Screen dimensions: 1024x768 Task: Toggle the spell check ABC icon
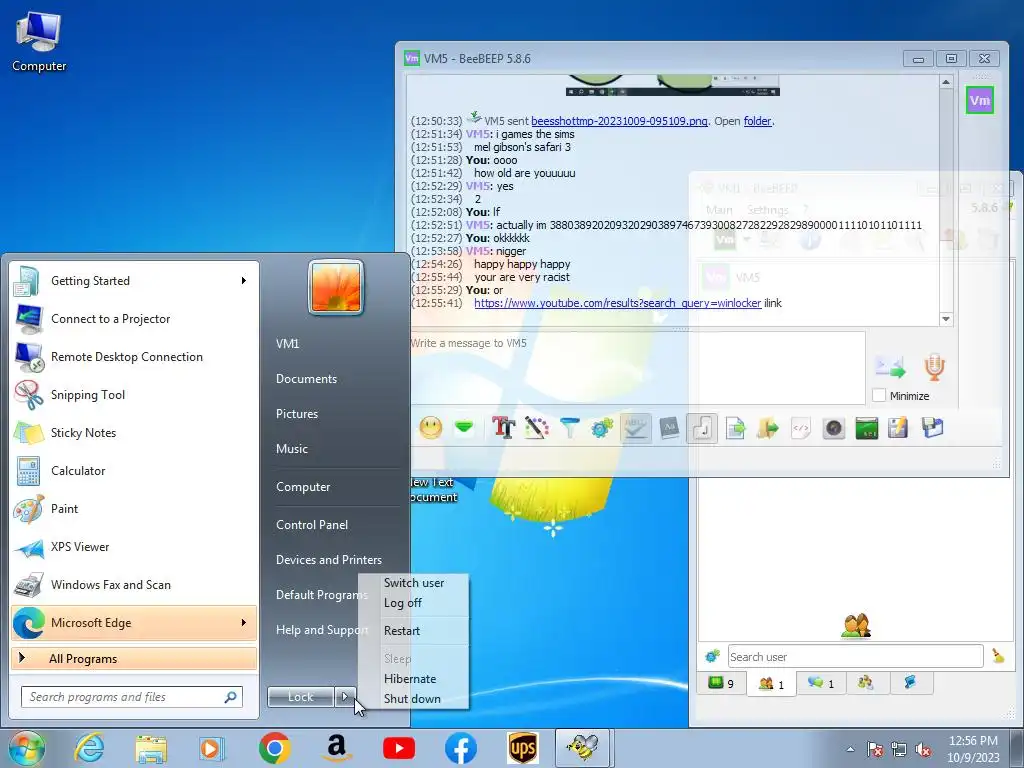(x=635, y=428)
